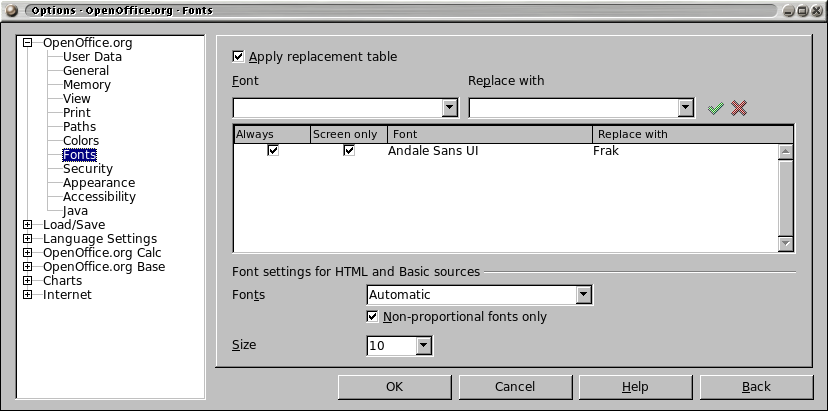Select Java in the options tree

click(x=76, y=211)
